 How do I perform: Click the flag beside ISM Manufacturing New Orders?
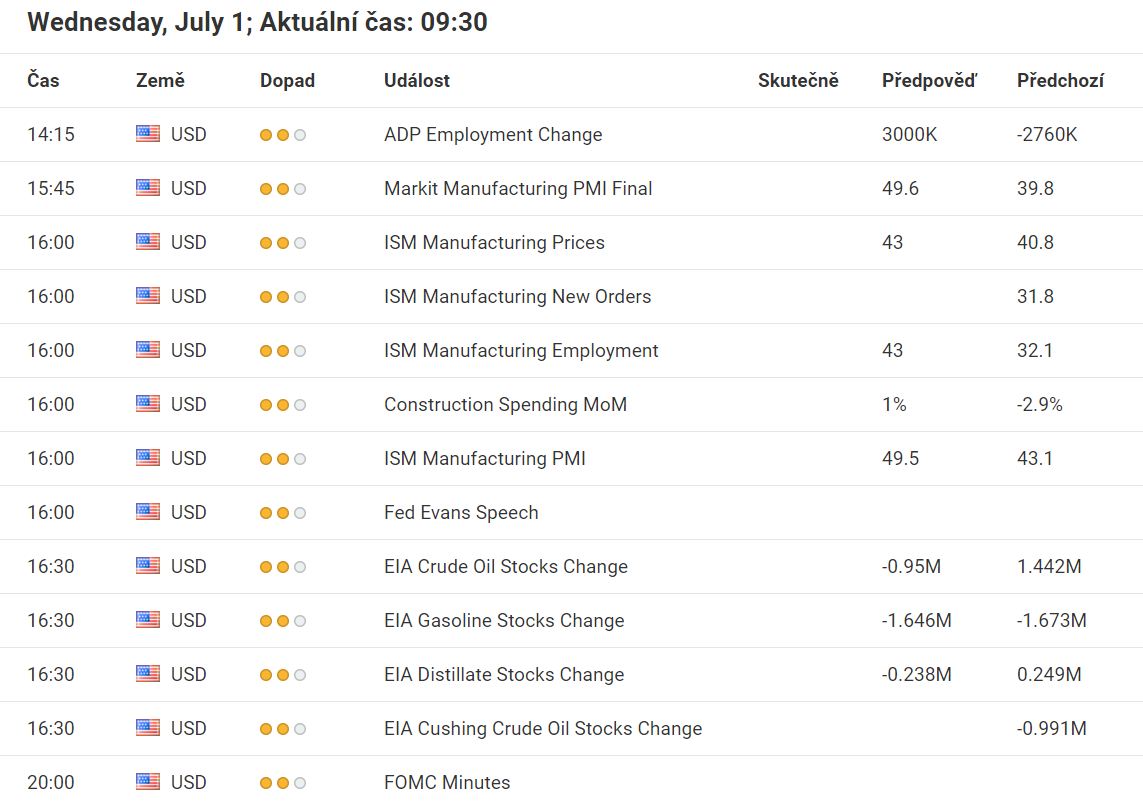tap(148, 296)
